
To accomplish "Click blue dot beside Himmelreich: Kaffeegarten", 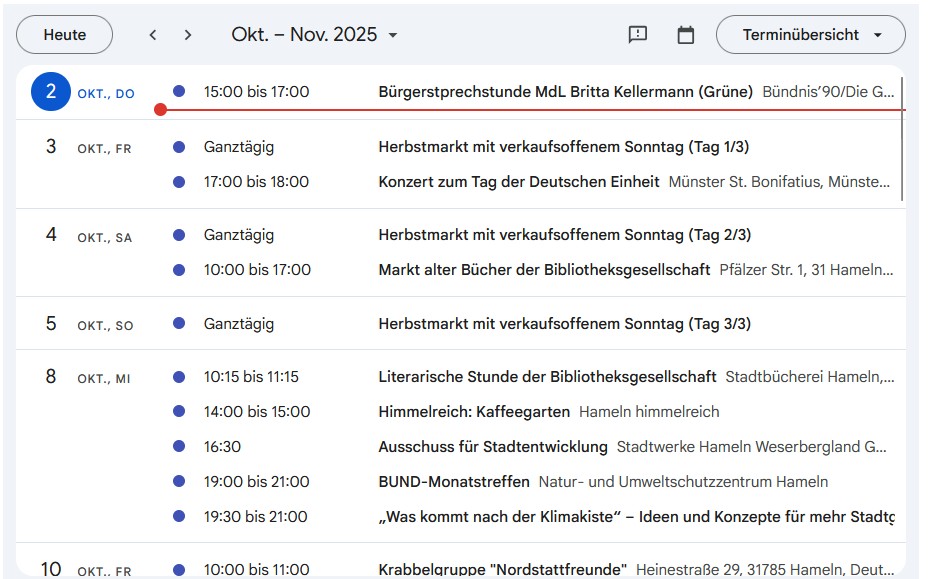I will (x=179, y=412).
